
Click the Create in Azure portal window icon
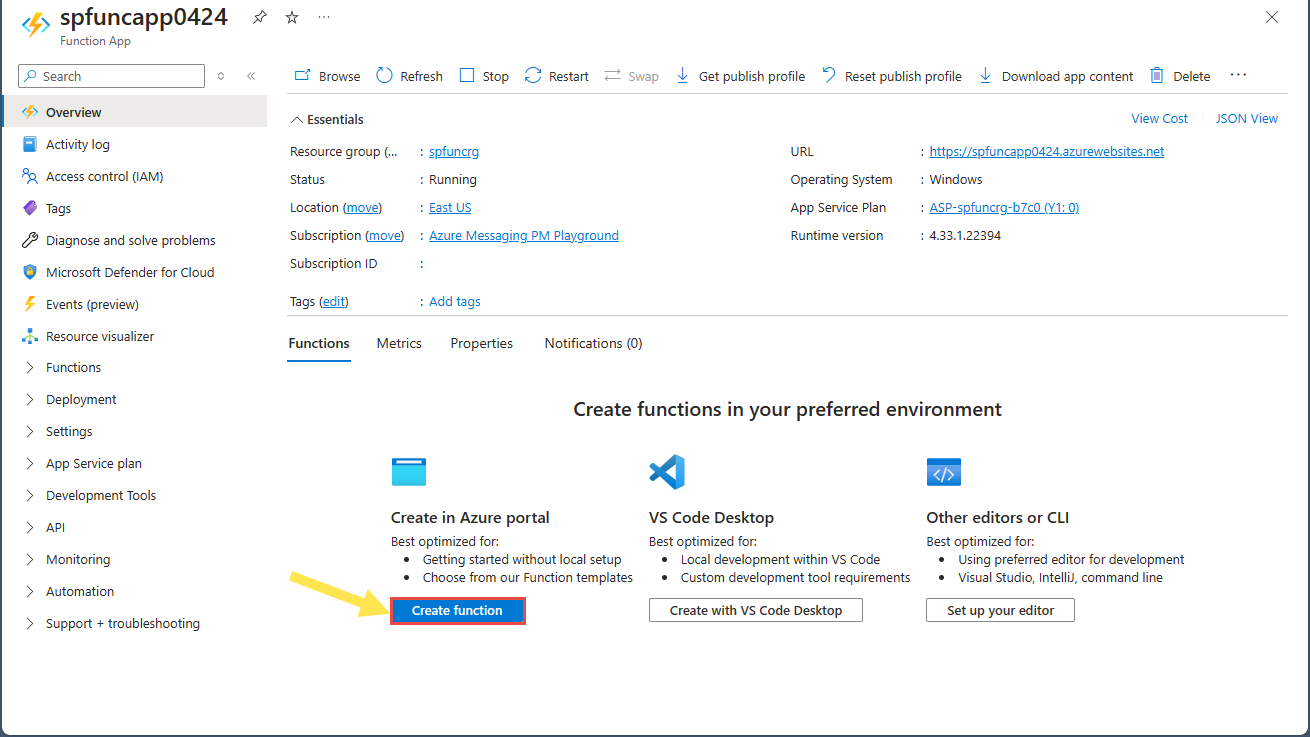(409, 472)
